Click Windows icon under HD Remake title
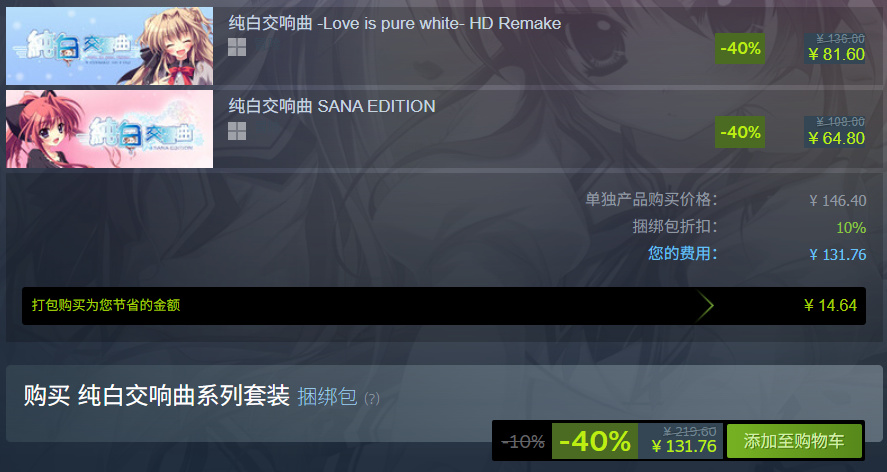 coord(237,47)
